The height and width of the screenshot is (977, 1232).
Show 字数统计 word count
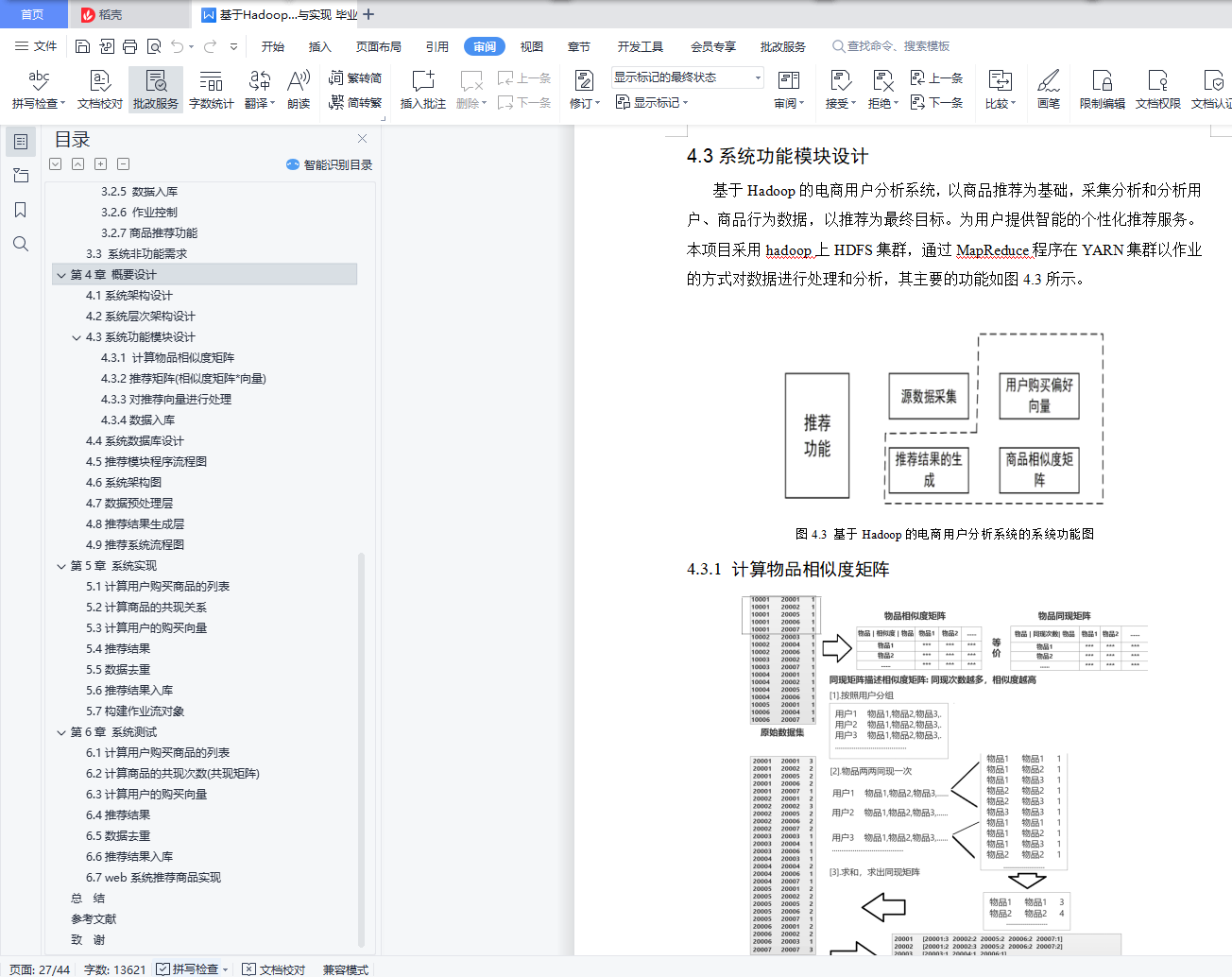click(x=212, y=90)
